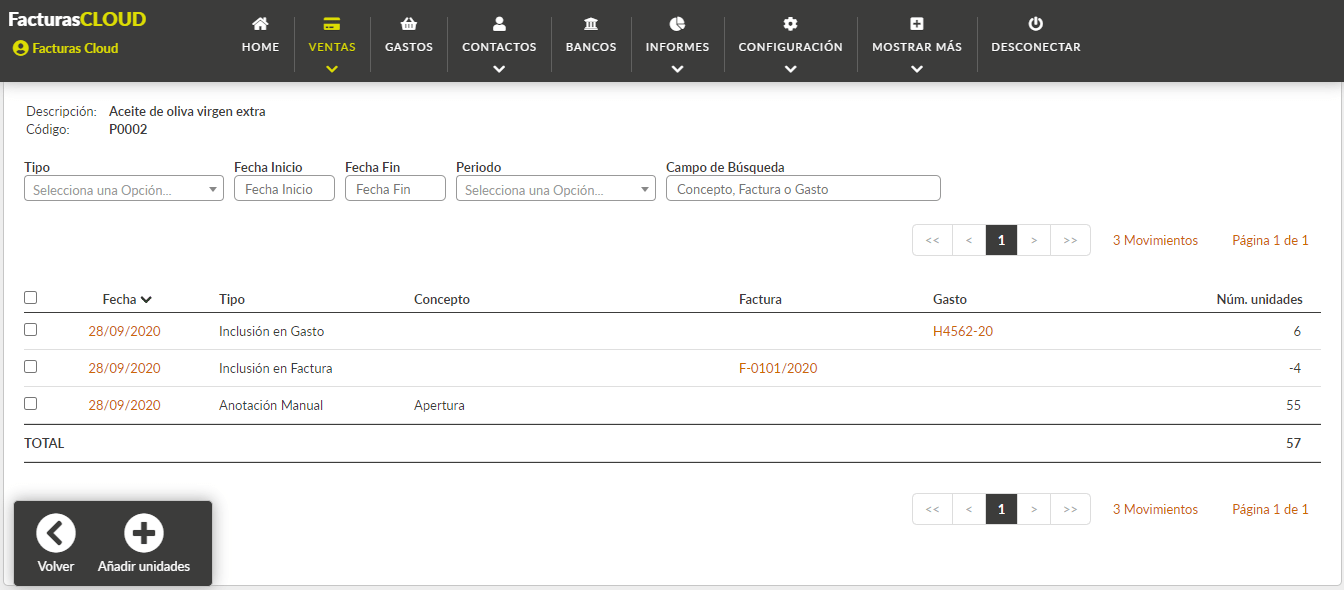Image resolution: width=1344 pixels, height=590 pixels.
Task: Go to next page in bottom pagination
Action: tap(1034, 509)
